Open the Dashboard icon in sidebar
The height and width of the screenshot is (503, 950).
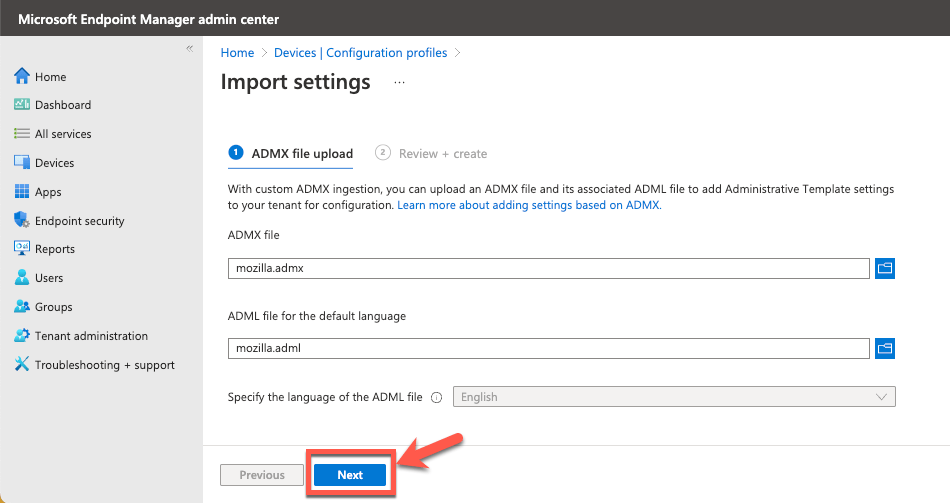(22, 105)
